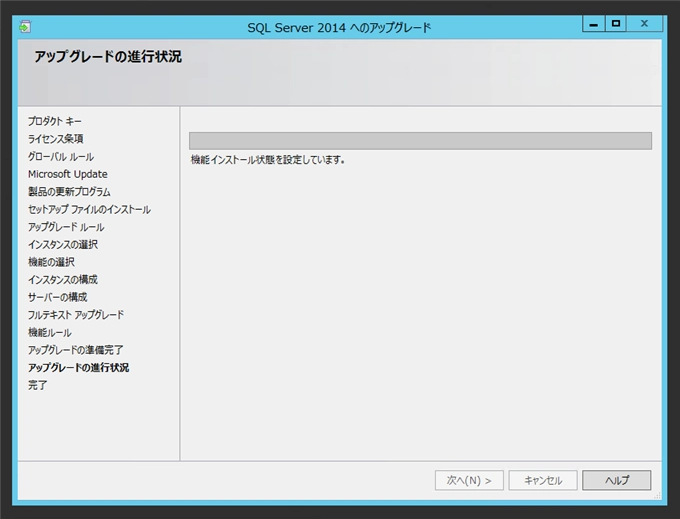Select セットアップ ファイルのインストール step
This screenshot has width=680, height=519.
[89, 209]
